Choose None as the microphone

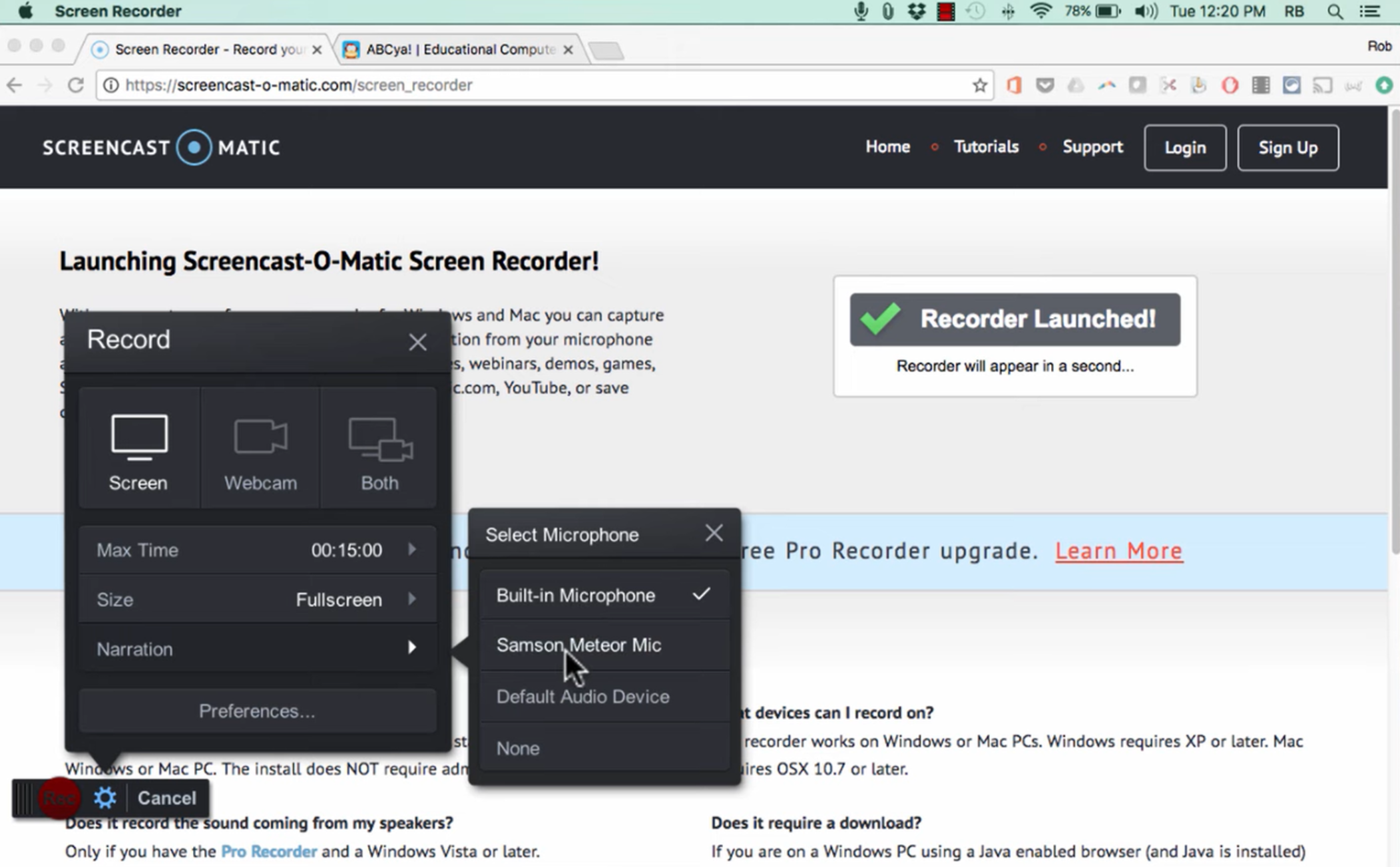(518, 748)
